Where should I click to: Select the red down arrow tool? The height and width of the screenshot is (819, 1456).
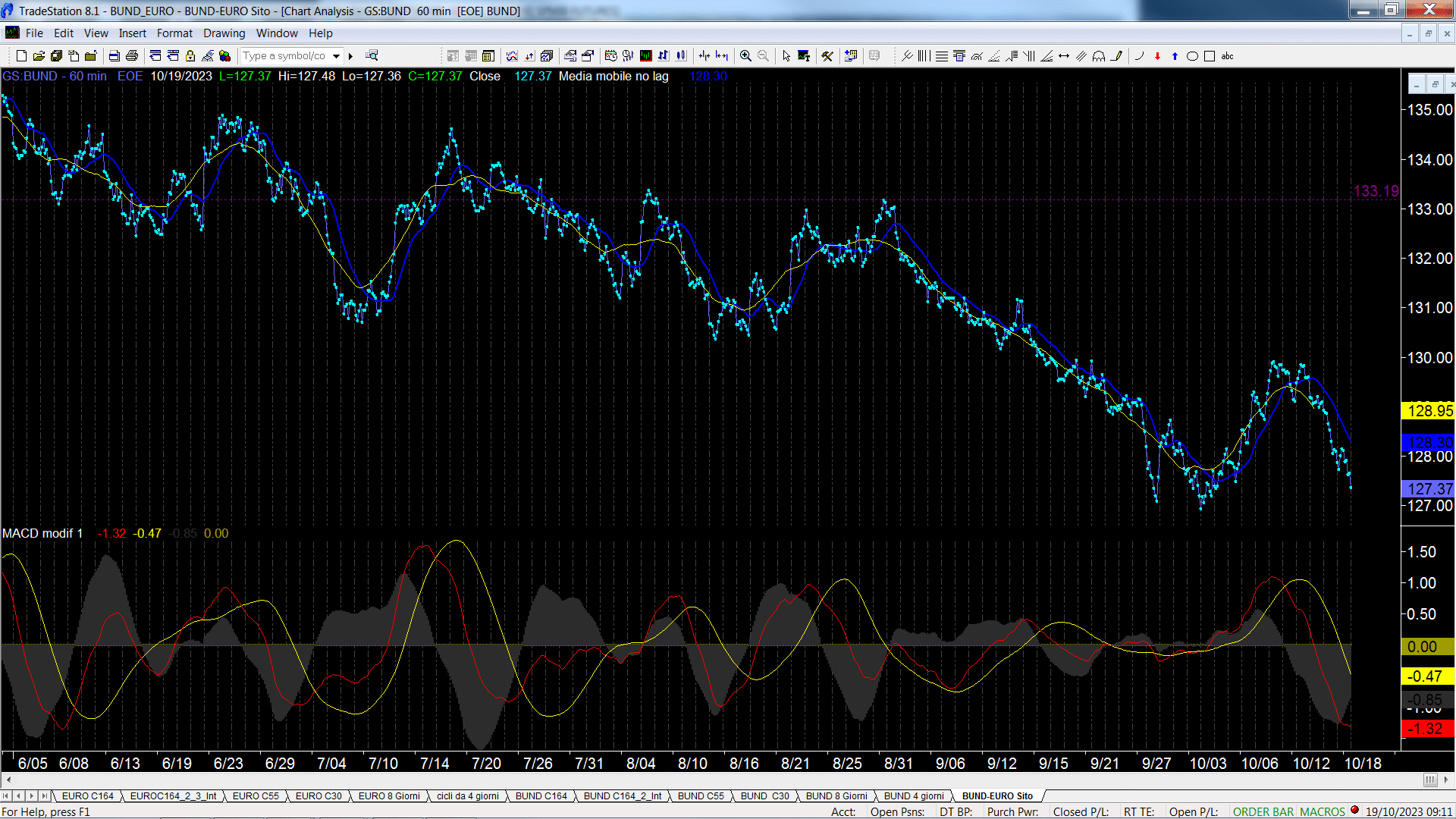tap(1157, 56)
